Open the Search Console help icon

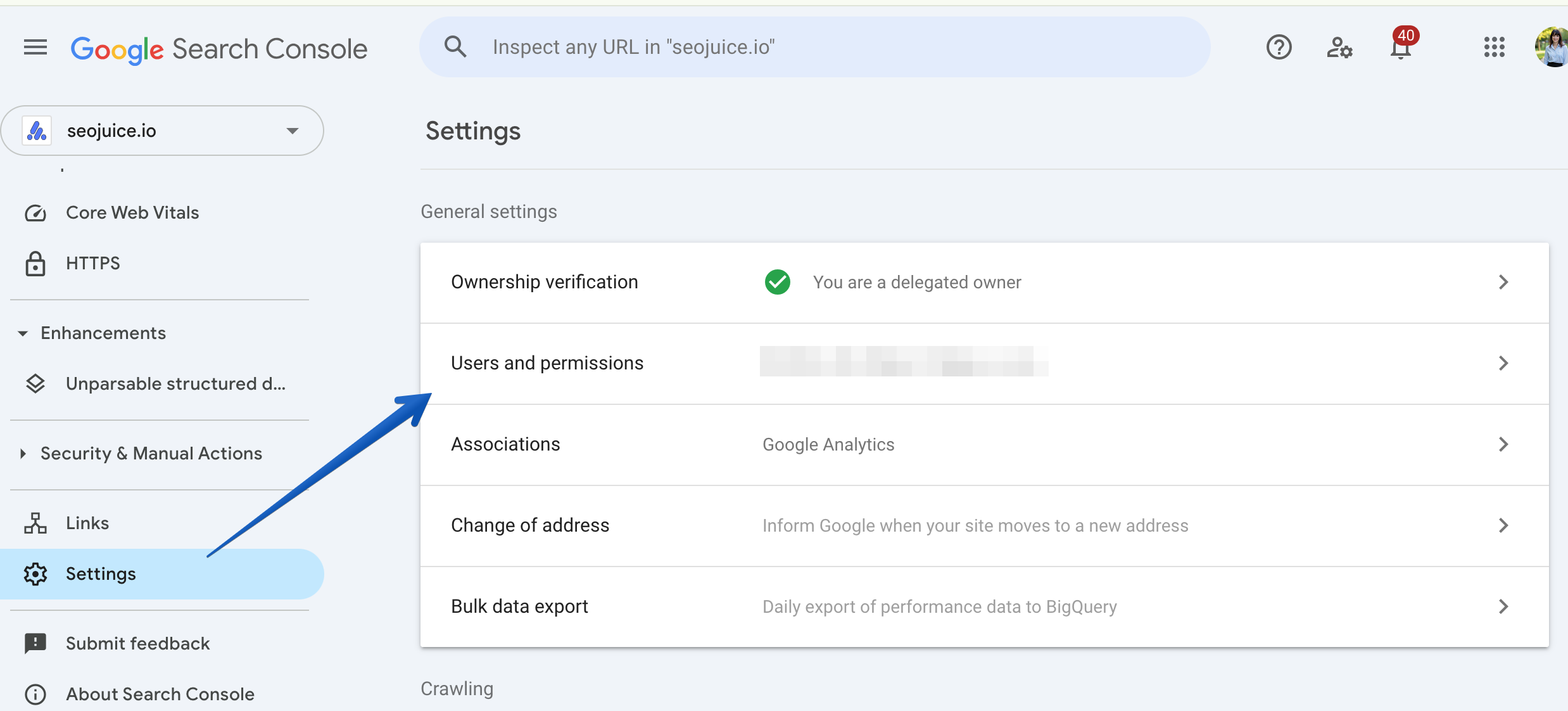[1279, 47]
